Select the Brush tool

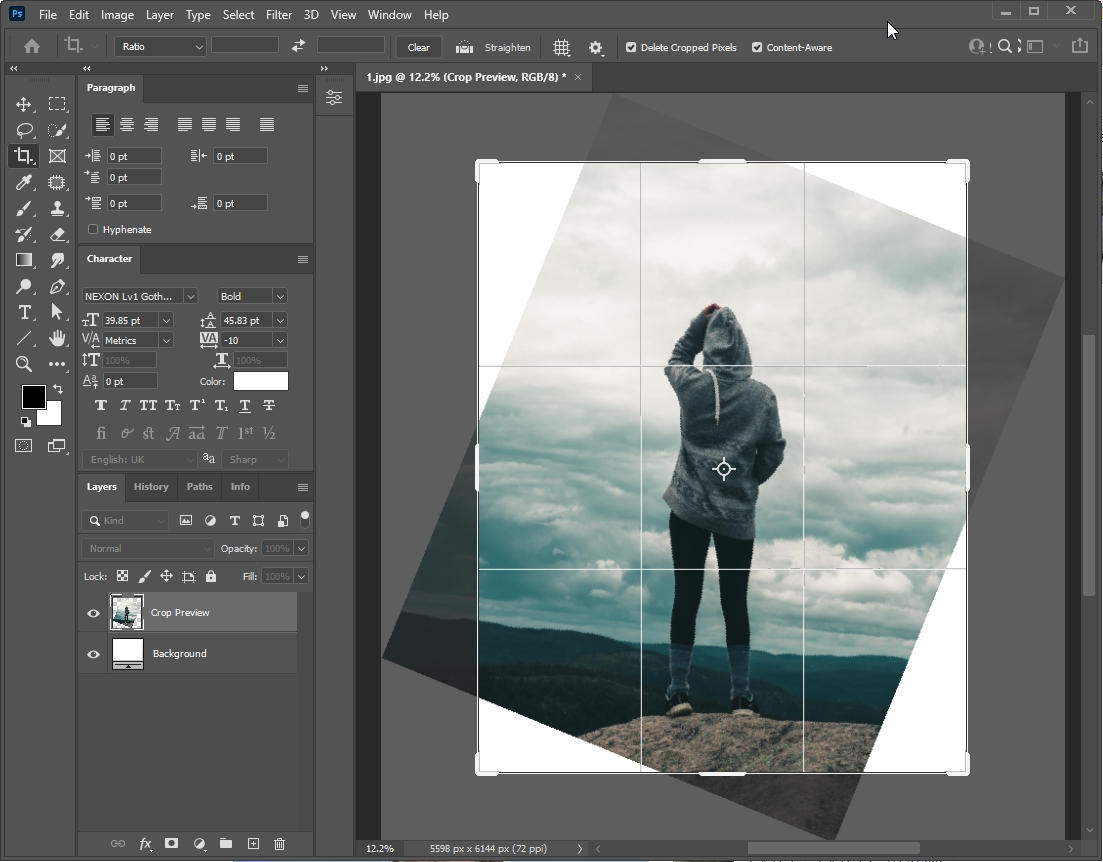coord(24,209)
